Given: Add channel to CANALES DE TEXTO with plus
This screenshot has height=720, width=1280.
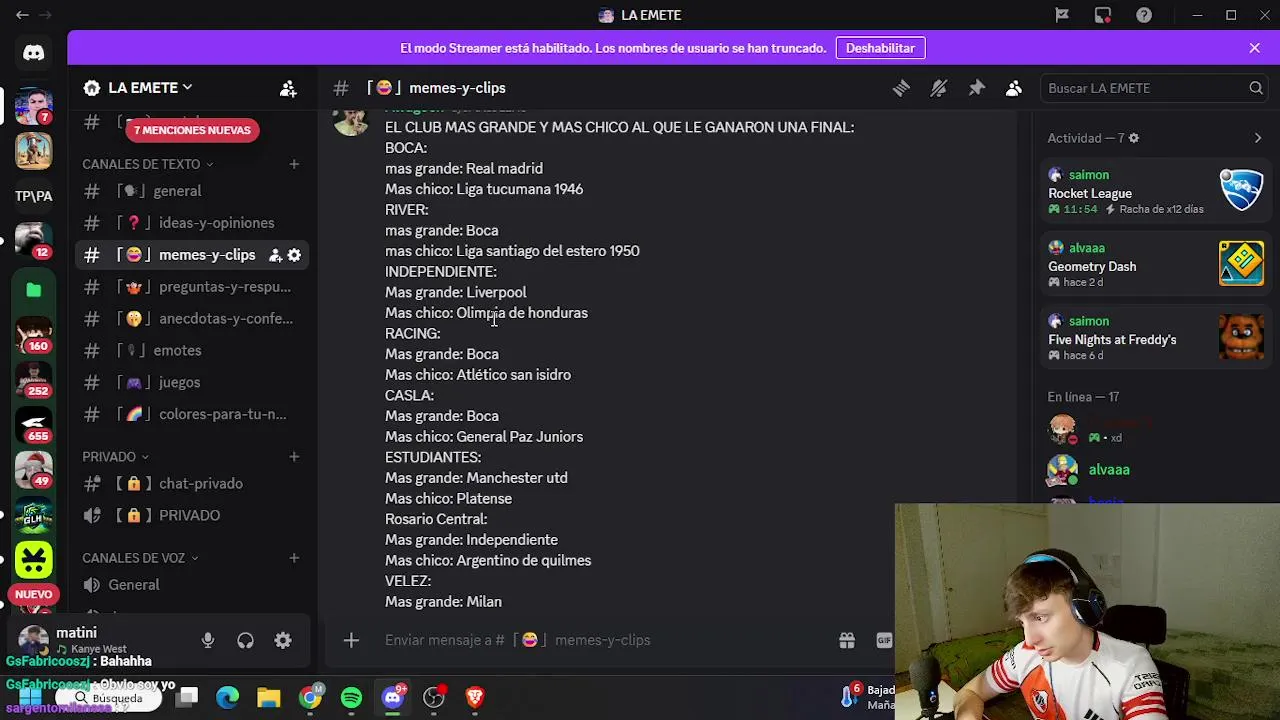Looking at the screenshot, I should point(294,164).
